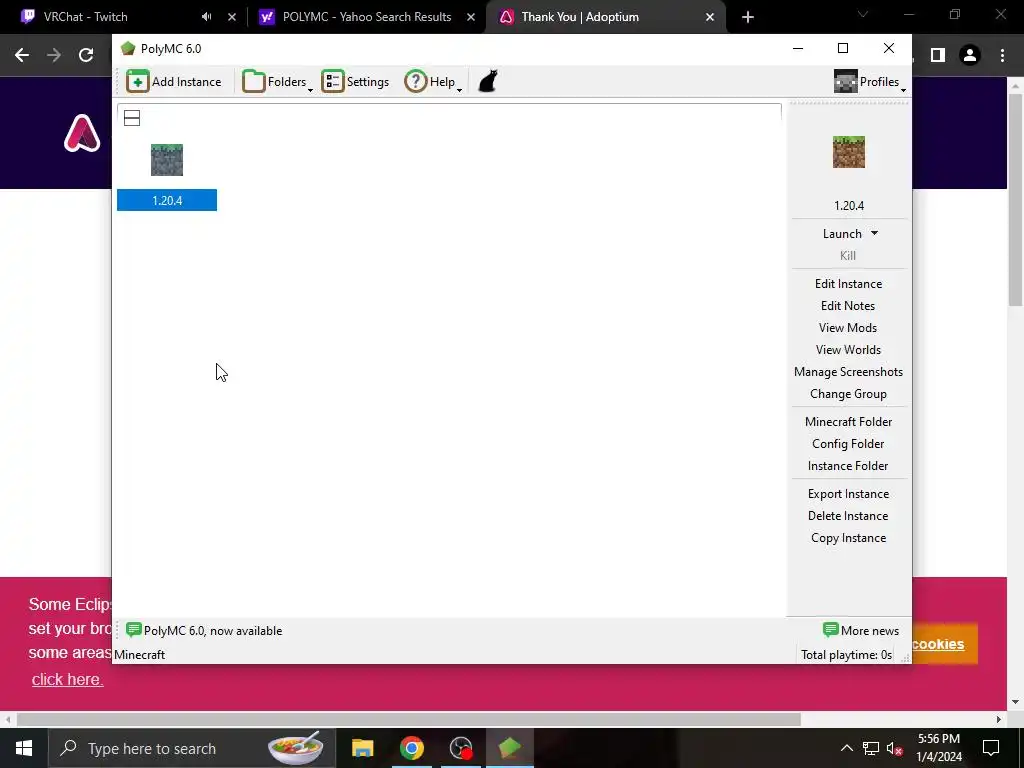Open the Profiles account dropdown
Viewport: 1024px width, 768px height.
(x=870, y=82)
